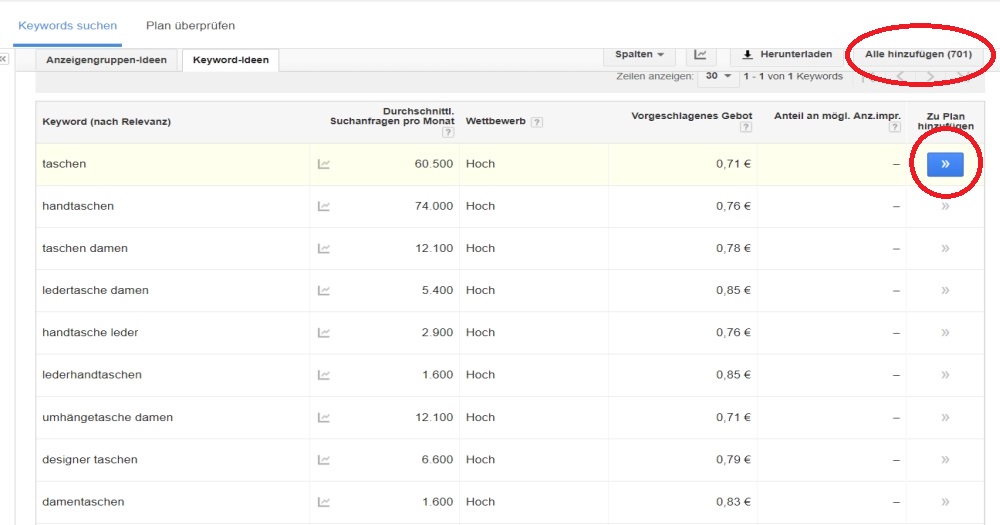Click keyword handtaschen
This screenshot has width=1000, height=525.
pos(78,206)
